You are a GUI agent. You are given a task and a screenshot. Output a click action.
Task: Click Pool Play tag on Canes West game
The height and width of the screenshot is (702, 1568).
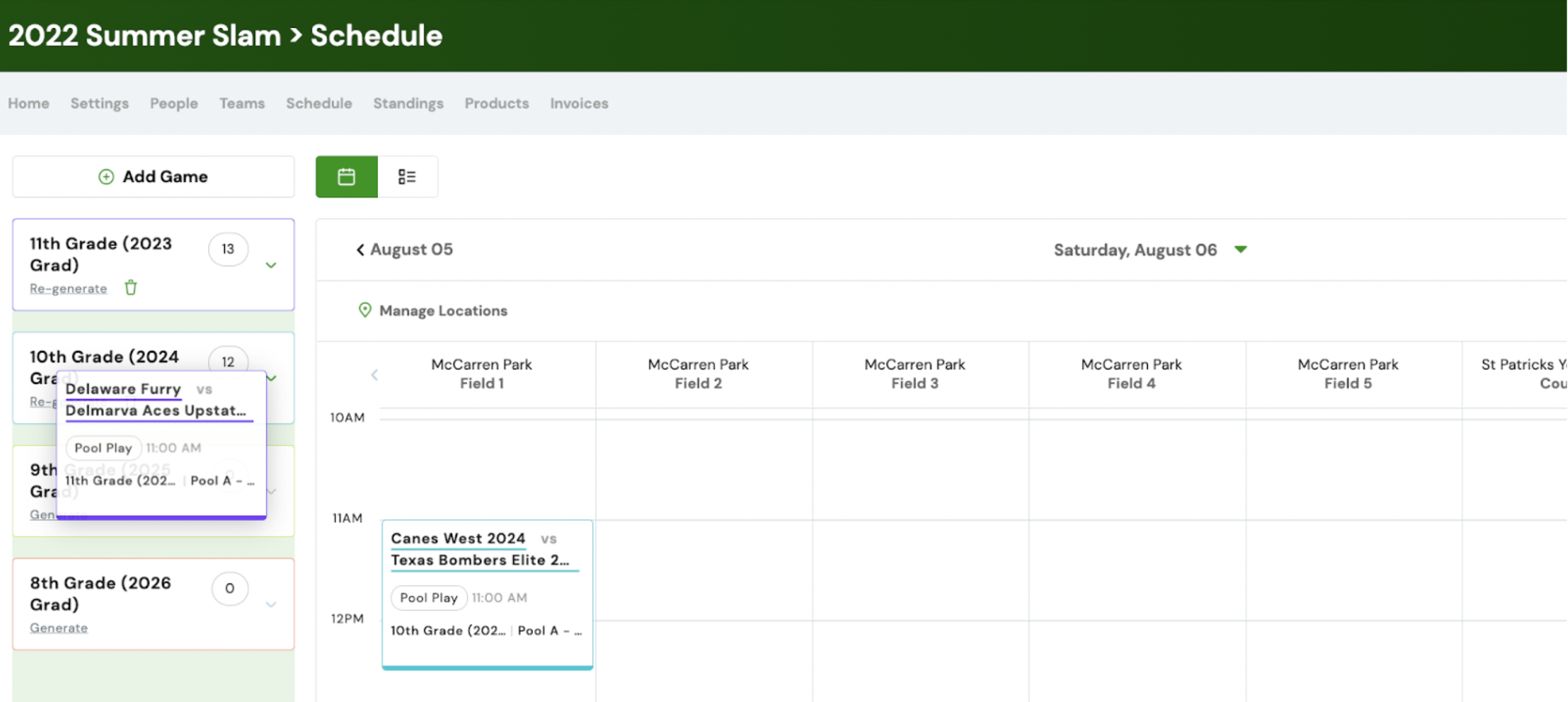tap(428, 597)
